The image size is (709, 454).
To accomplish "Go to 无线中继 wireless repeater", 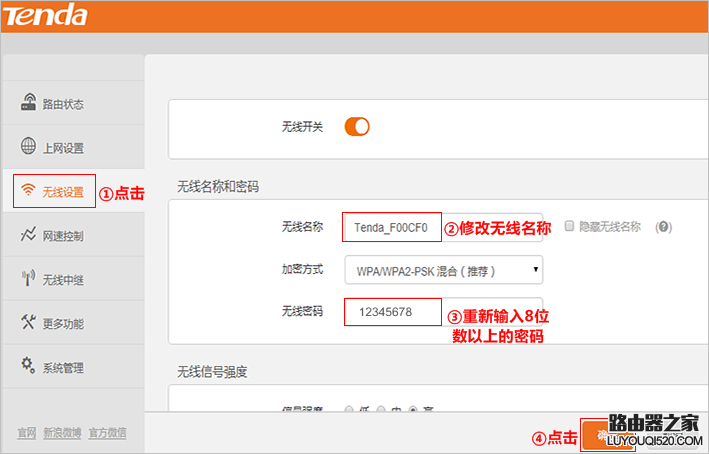I will point(62,280).
